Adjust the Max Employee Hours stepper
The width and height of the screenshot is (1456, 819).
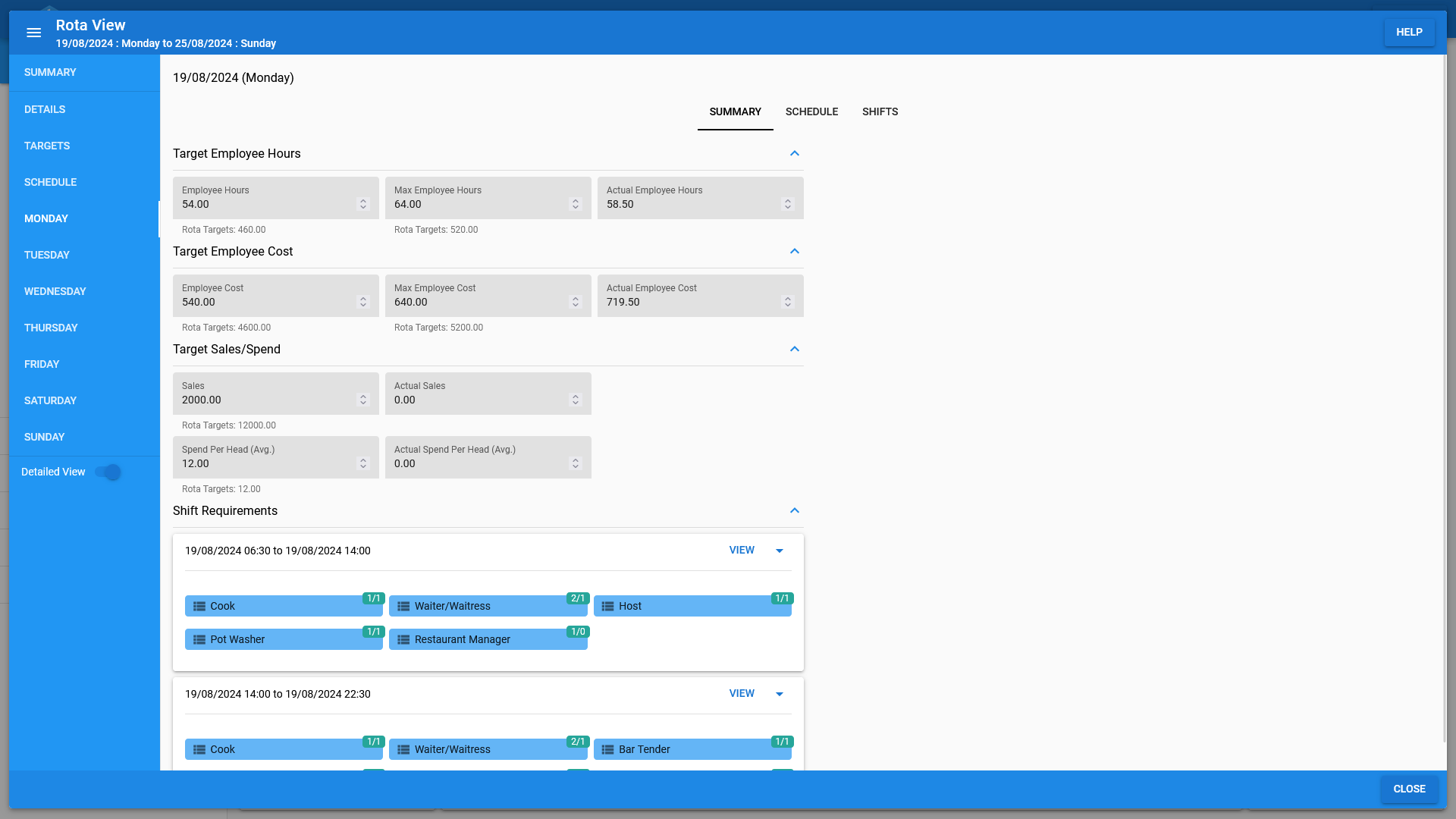tap(576, 204)
